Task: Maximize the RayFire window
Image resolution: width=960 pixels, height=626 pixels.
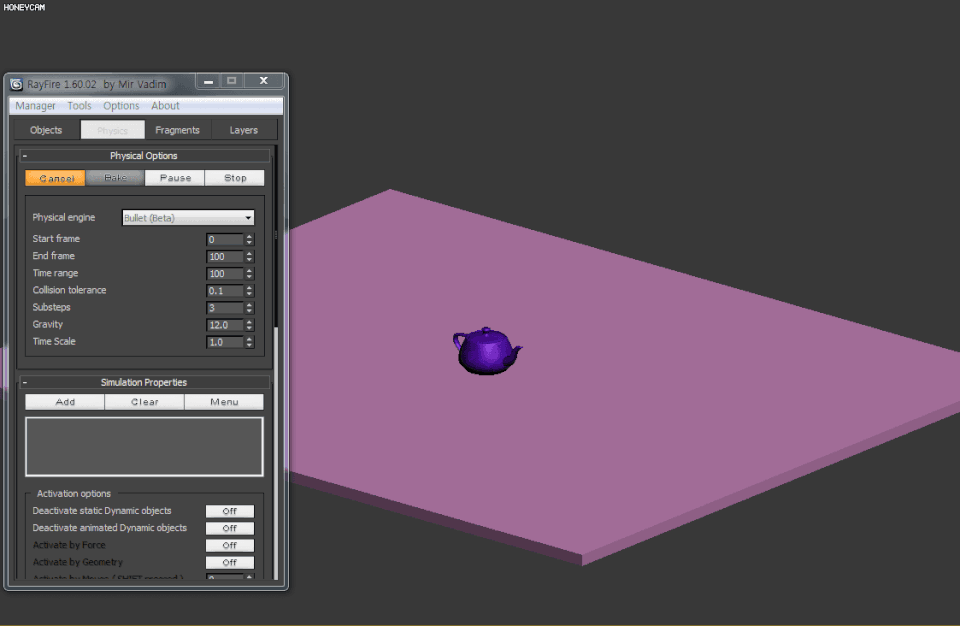Action: (x=232, y=81)
